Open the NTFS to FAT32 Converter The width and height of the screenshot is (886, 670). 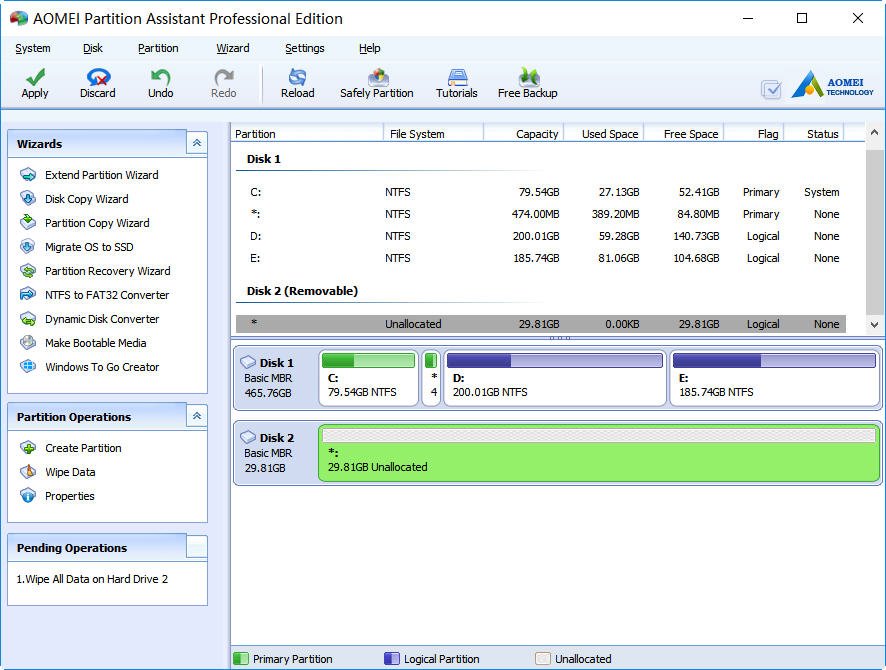(107, 295)
